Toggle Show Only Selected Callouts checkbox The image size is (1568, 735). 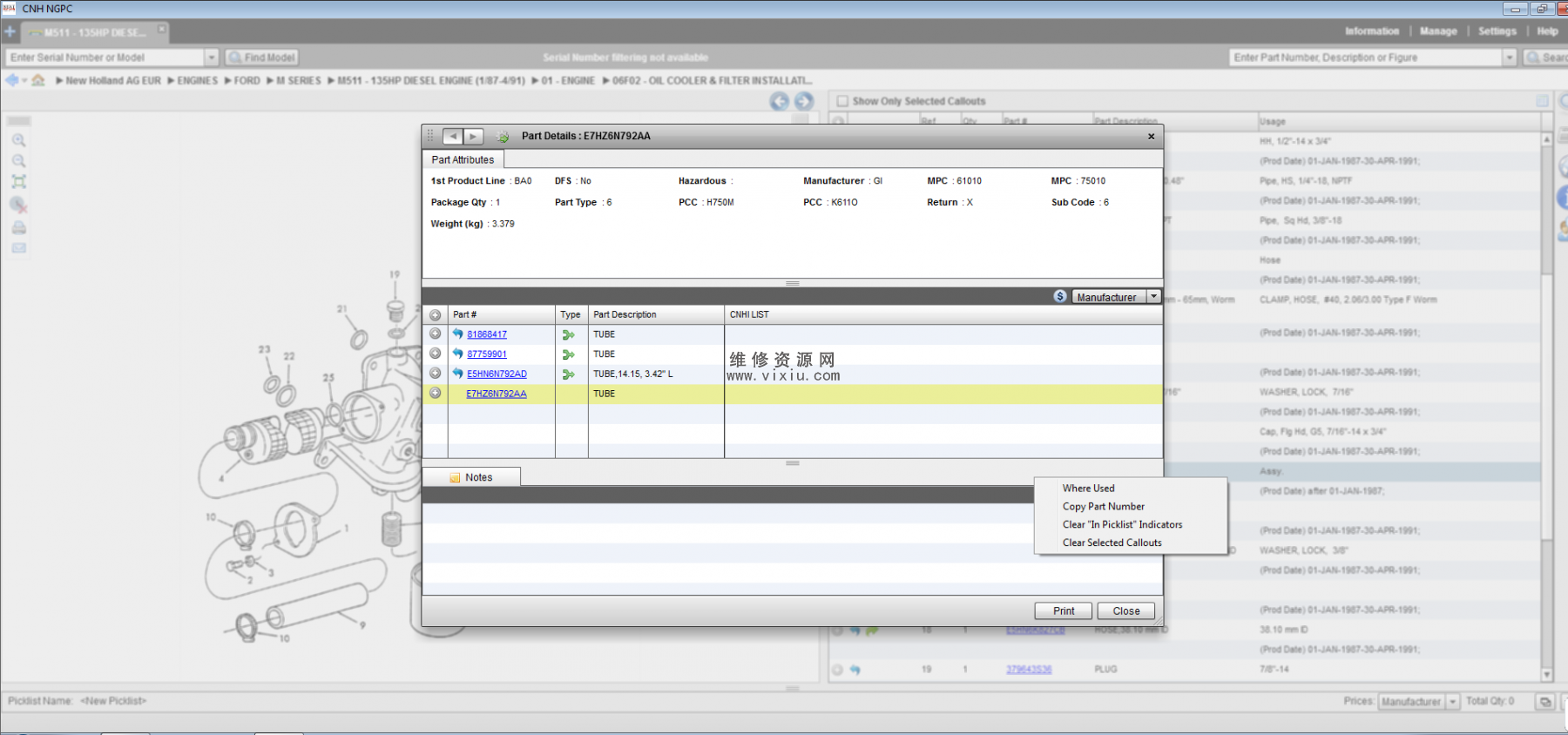(x=842, y=101)
